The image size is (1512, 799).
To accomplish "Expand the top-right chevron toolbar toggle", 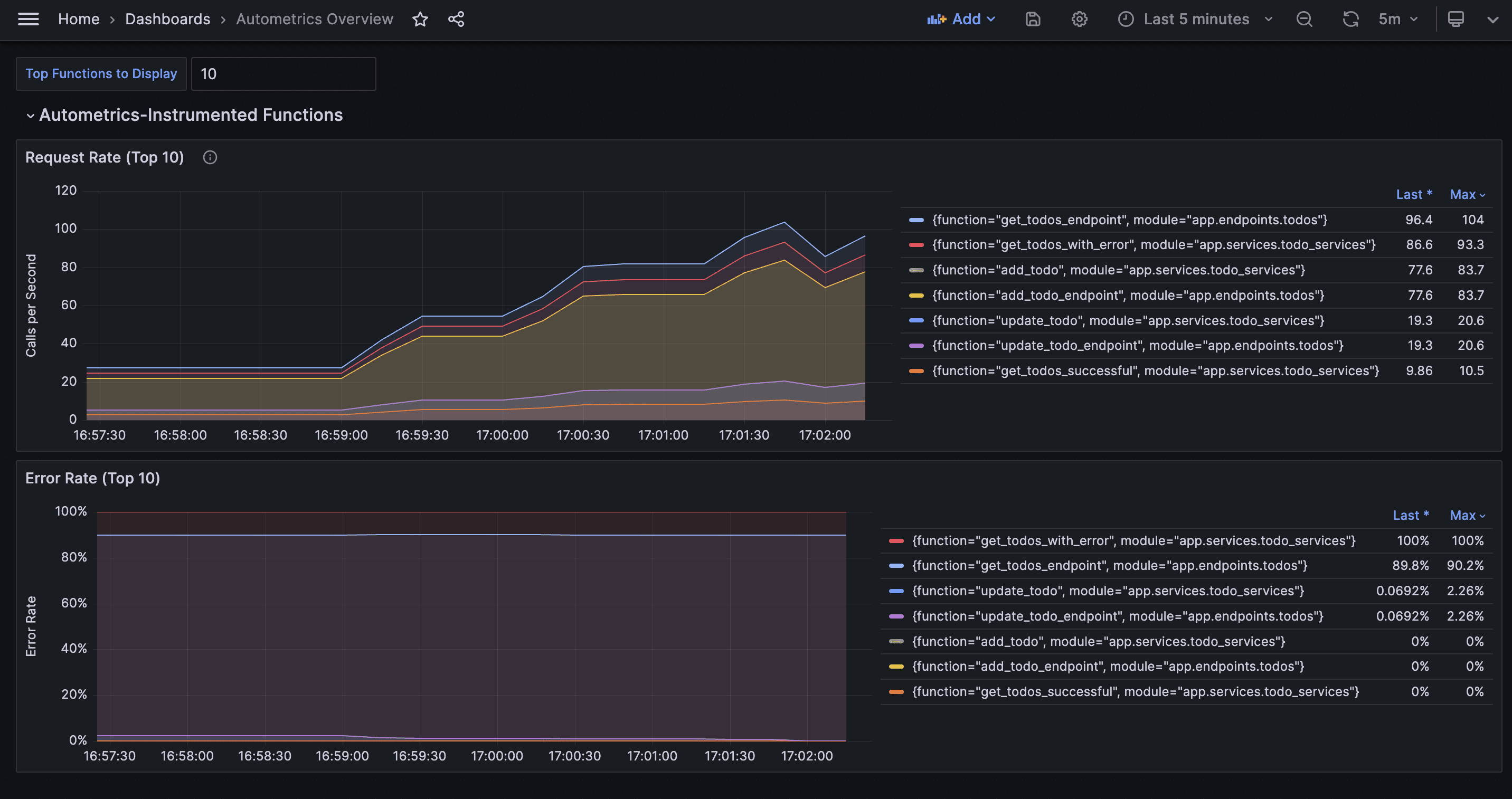I will (1492, 20).
